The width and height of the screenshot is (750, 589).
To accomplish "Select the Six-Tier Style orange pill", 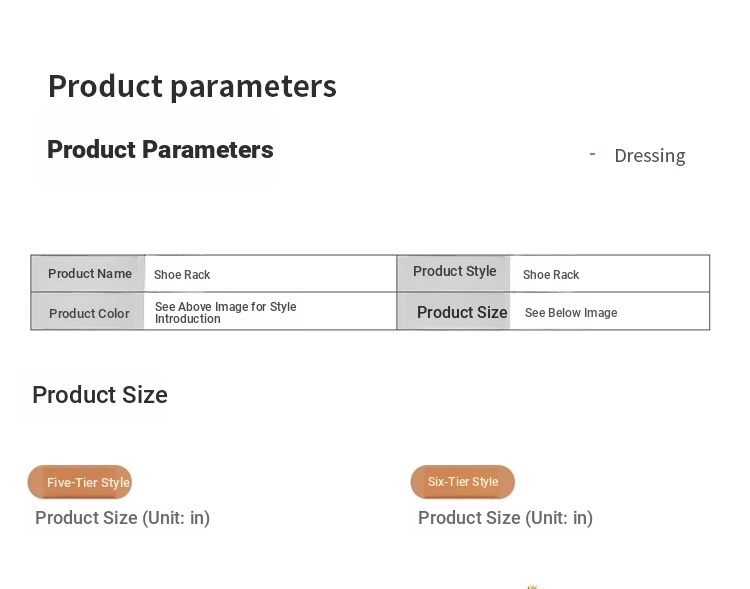I will (x=463, y=482).
